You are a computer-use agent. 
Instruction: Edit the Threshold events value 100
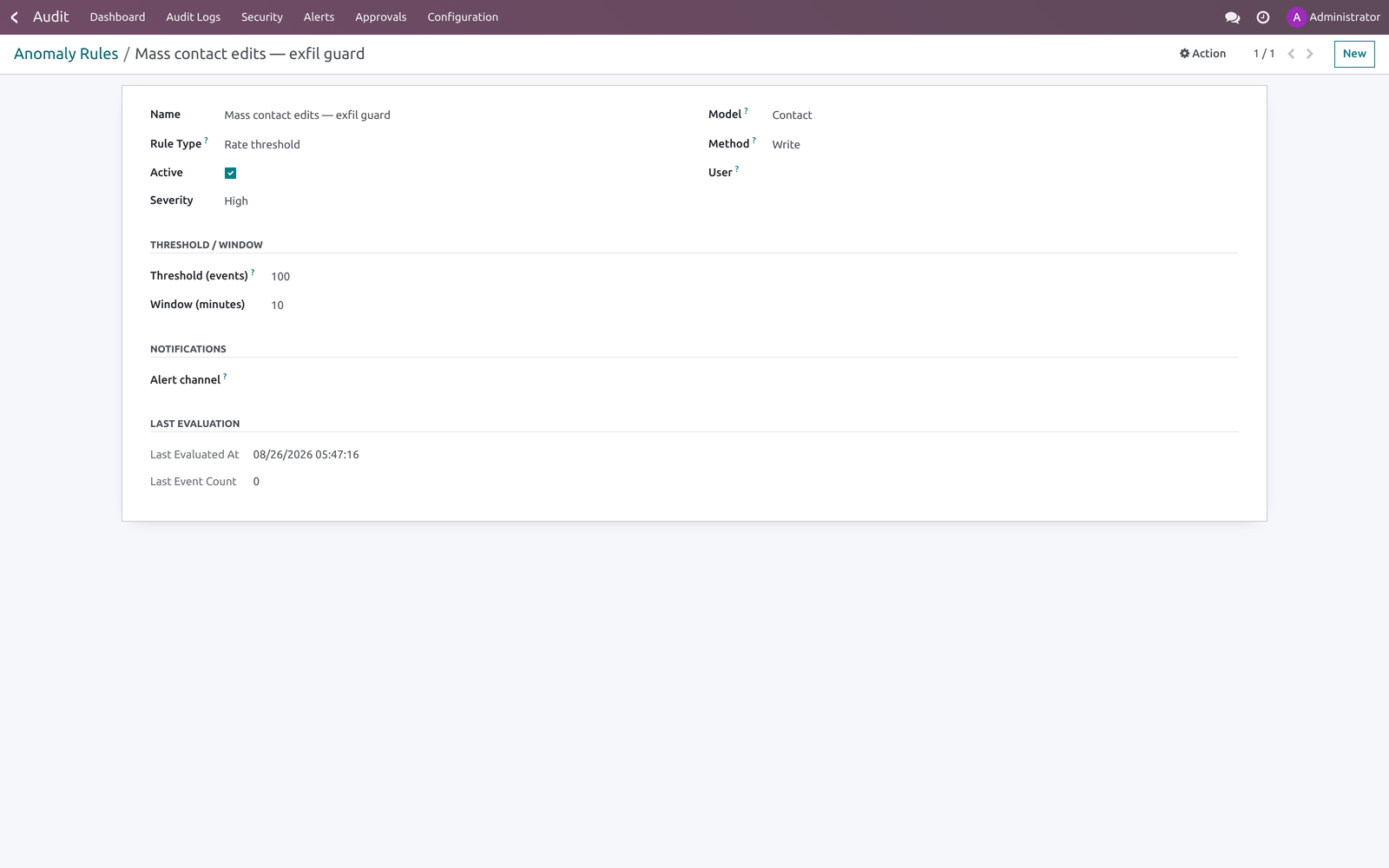pyautogui.click(x=280, y=276)
